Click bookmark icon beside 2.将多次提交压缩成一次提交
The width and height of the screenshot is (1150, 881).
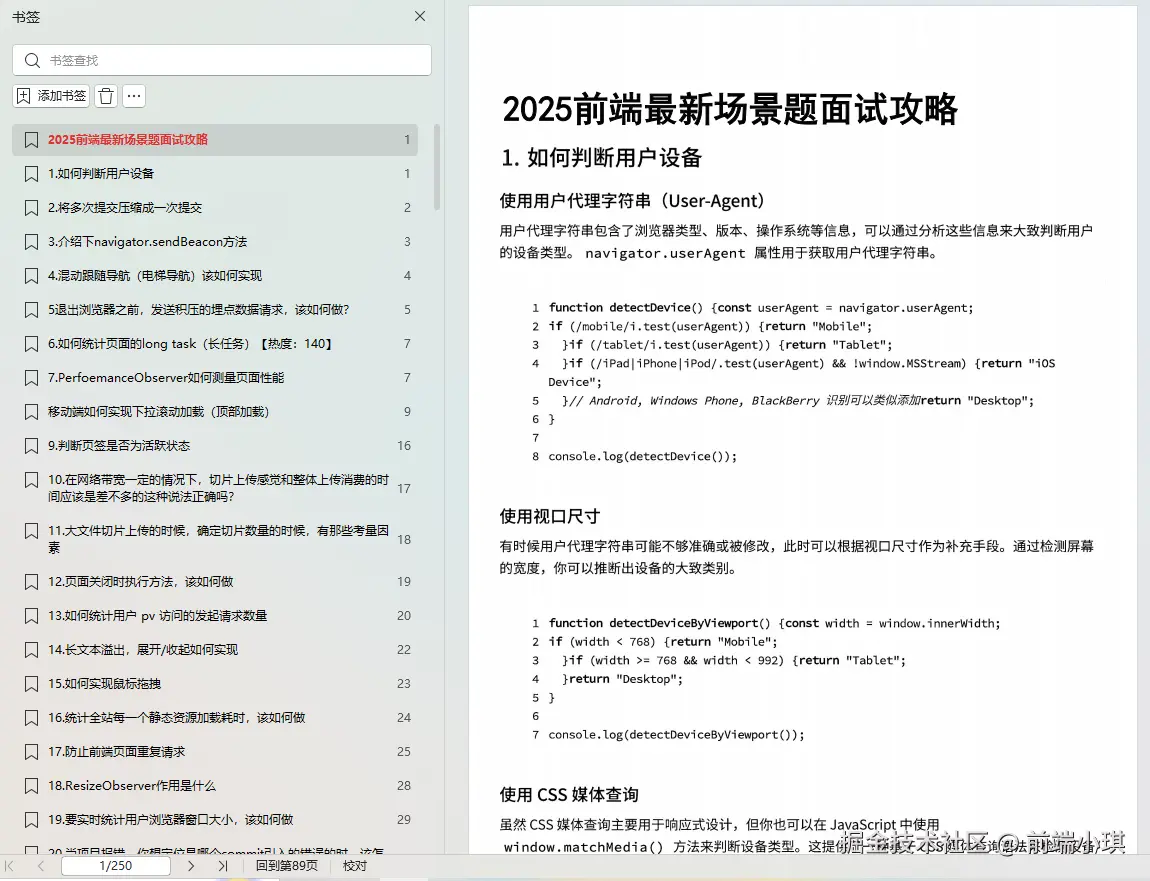coord(31,208)
